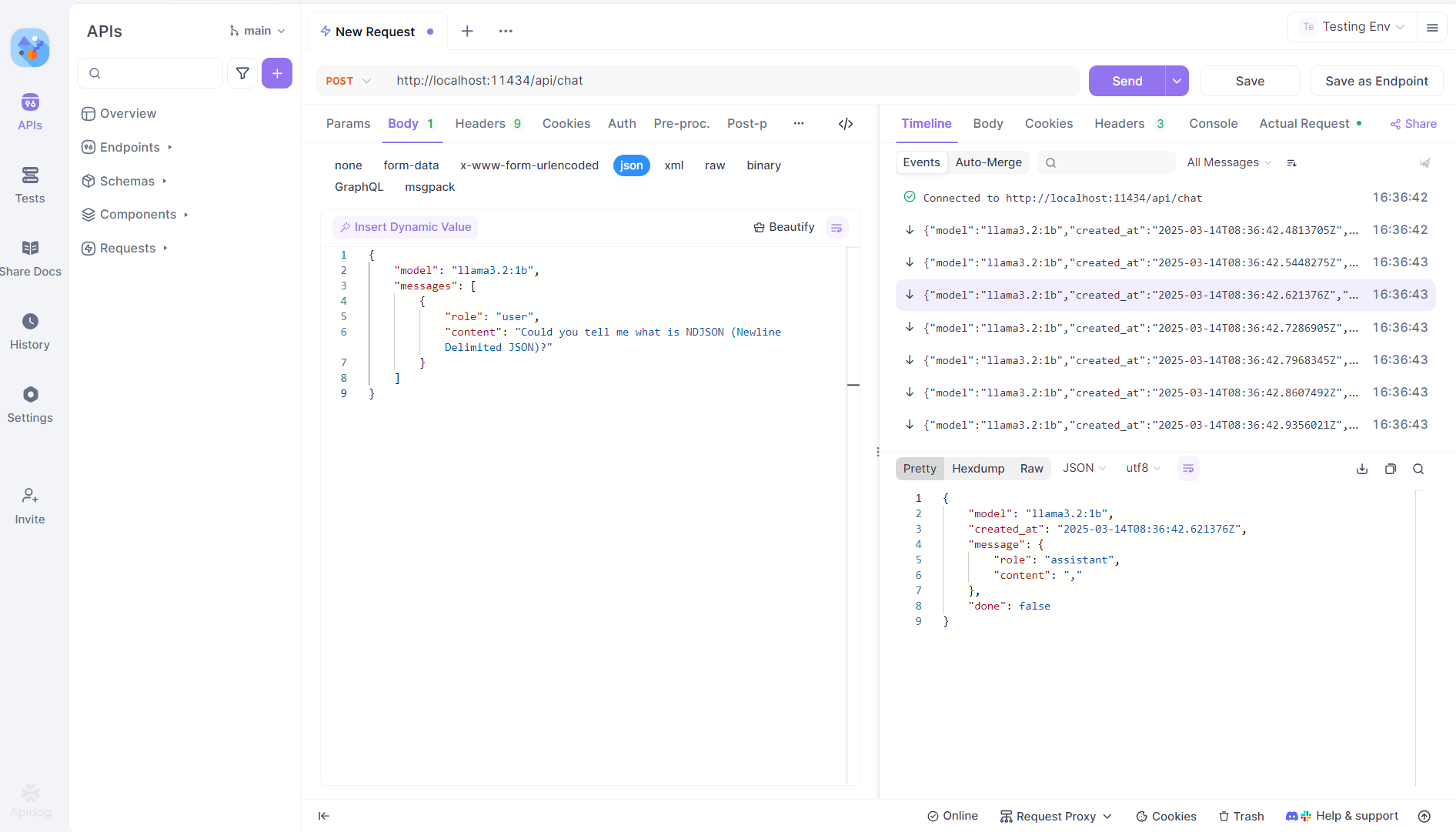This screenshot has height=832, width=1456.
Task: Open the JSON format dropdown
Action: click(1084, 468)
